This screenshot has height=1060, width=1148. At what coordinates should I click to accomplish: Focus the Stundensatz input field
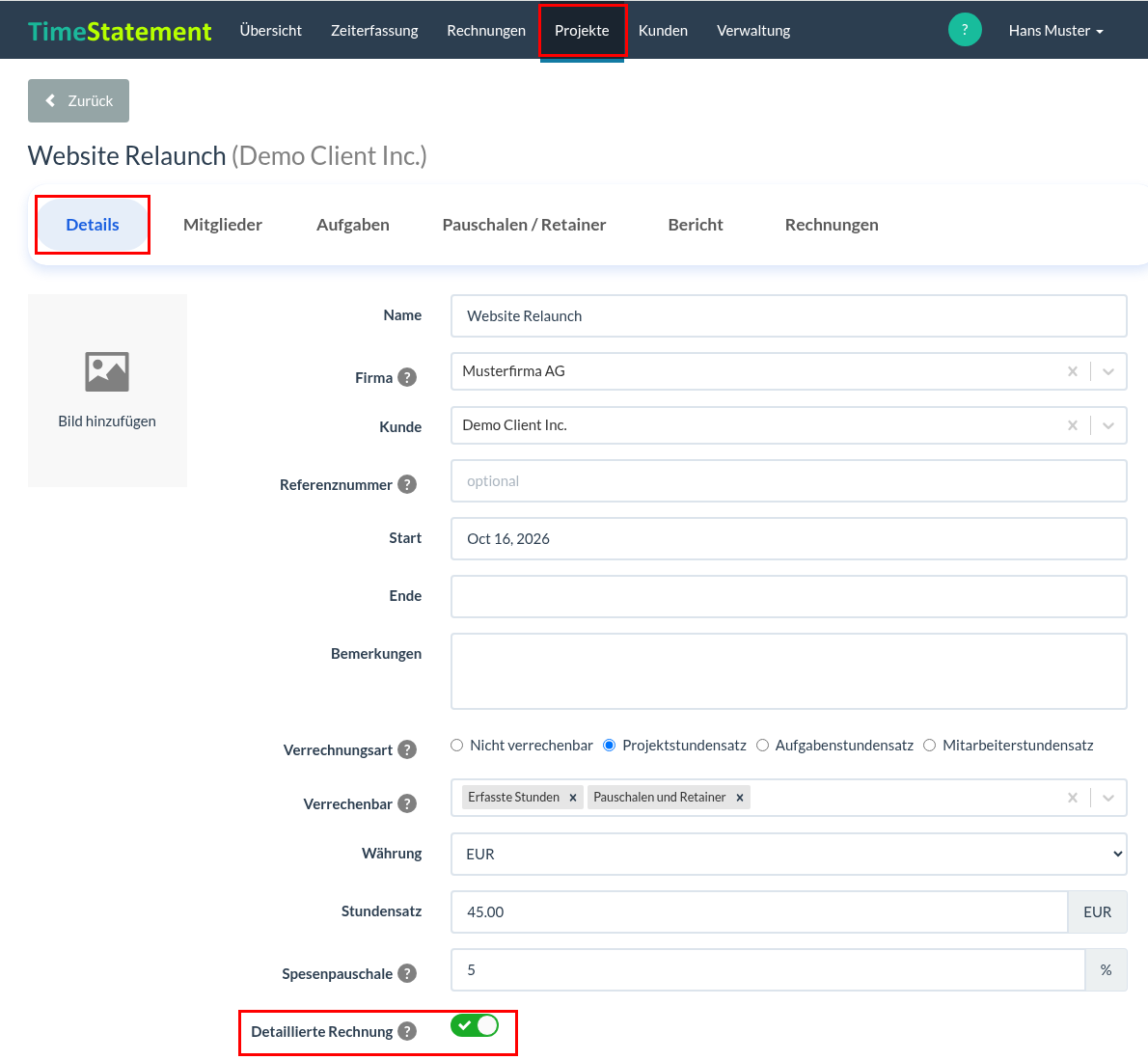tap(759, 911)
